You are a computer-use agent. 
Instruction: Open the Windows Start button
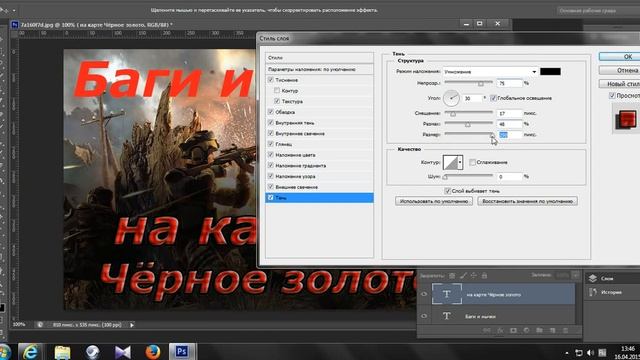[x=4, y=352]
